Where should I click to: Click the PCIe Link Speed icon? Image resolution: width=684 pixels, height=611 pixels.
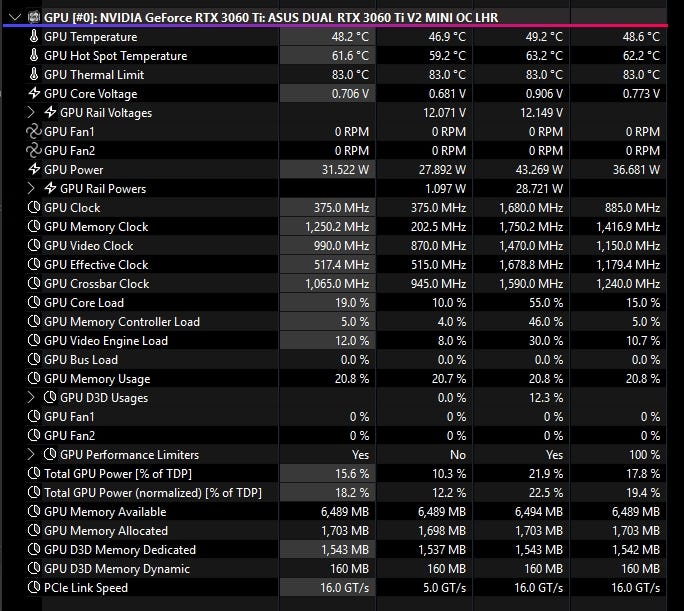[33, 587]
